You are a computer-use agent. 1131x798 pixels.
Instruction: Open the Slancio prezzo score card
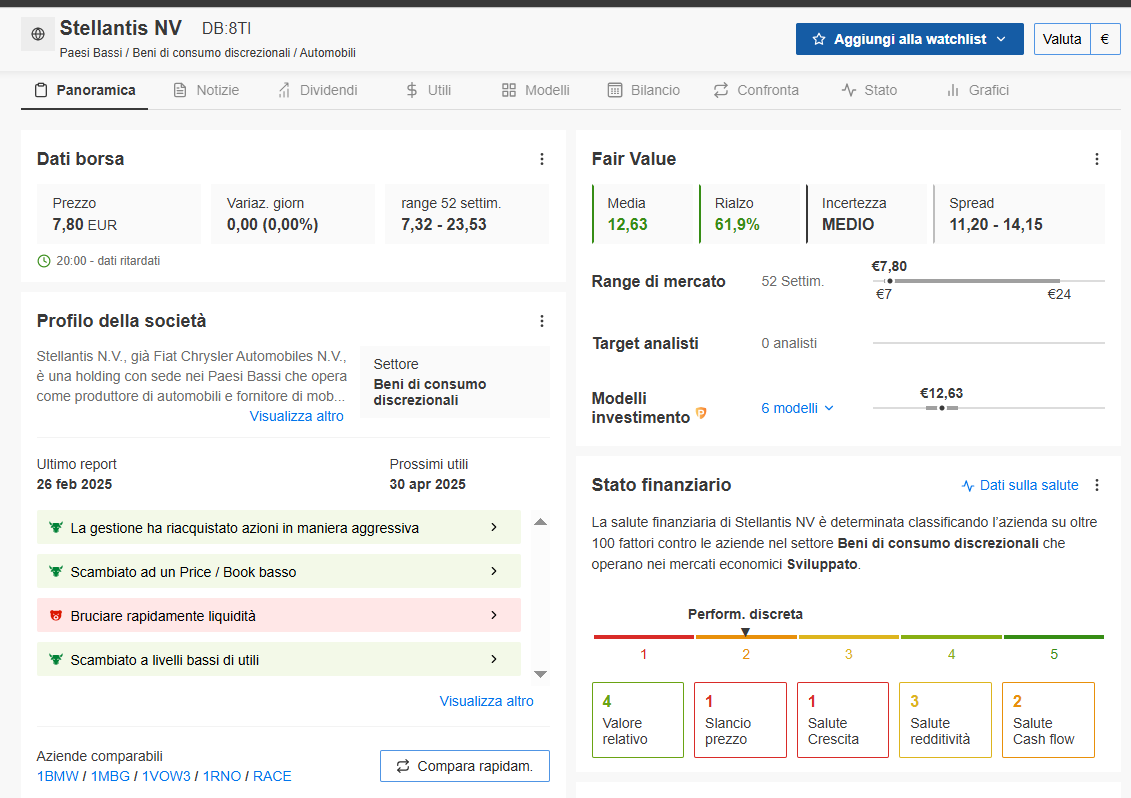coord(740,720)
